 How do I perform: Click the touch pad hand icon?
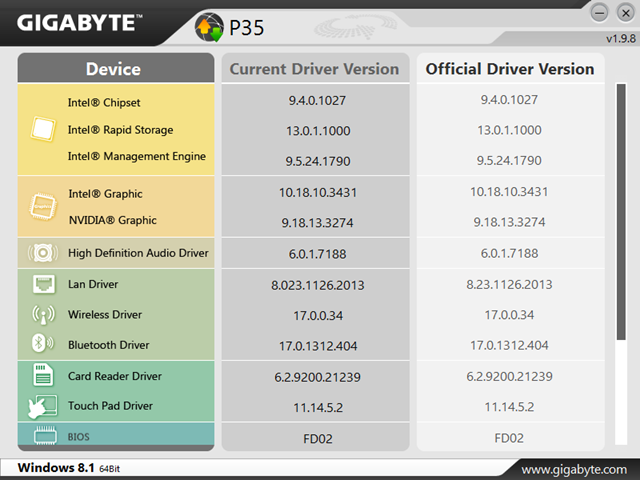point(42,406)
